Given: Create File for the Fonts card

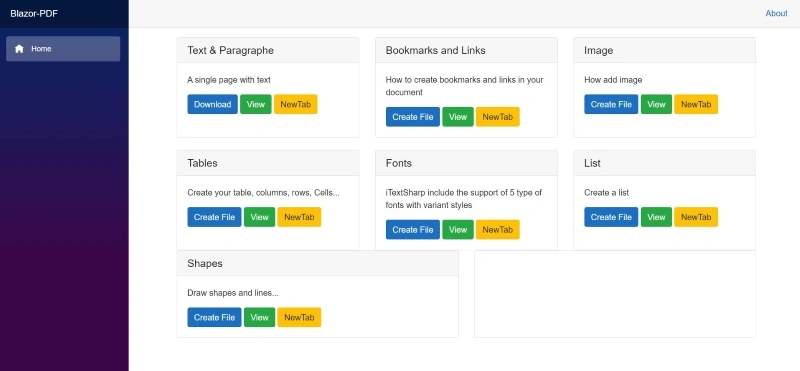Looking at the screenshot, I should click(x=413, y=230).
